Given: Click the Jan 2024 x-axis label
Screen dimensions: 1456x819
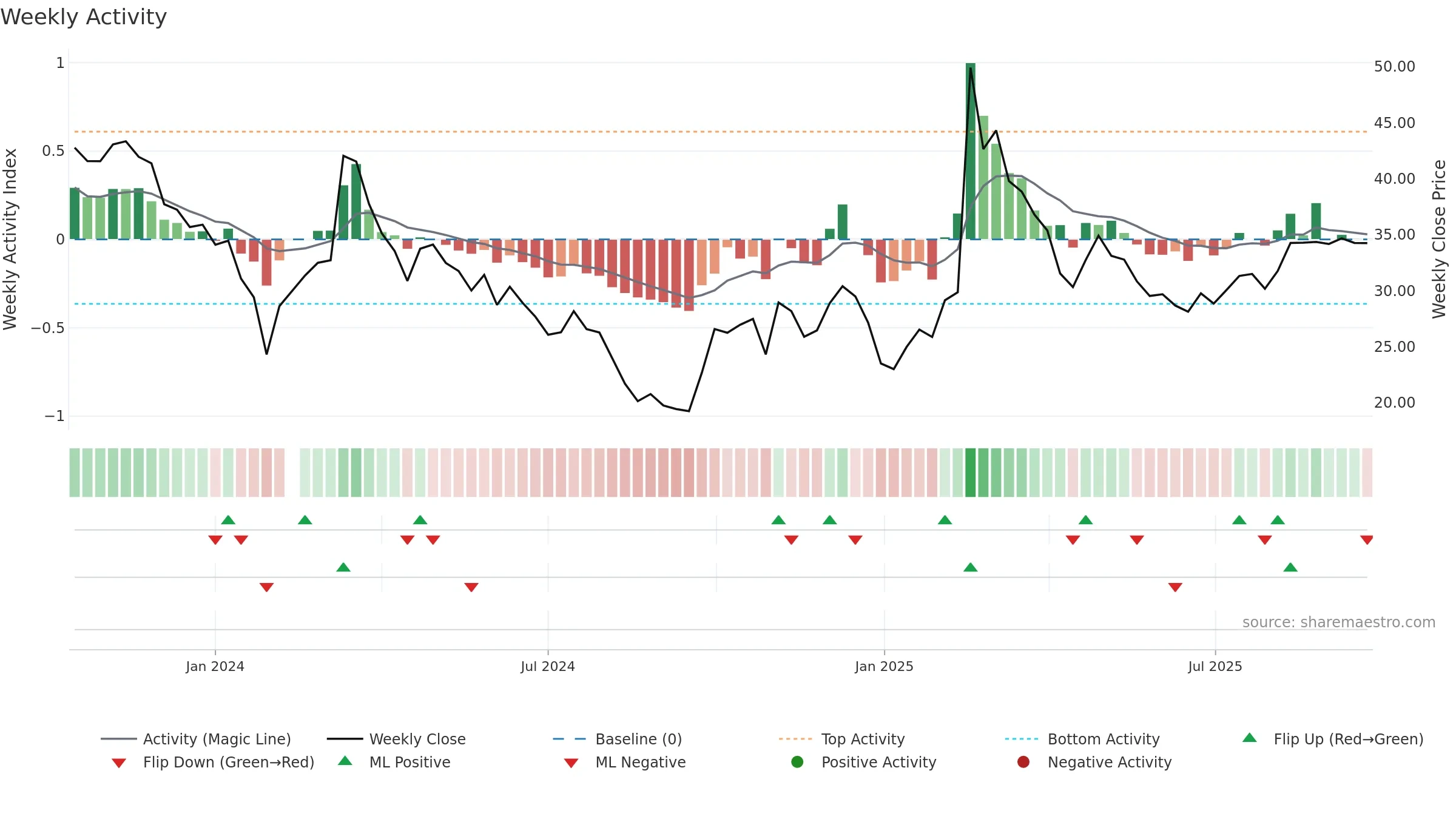Looking at the screenshot, I should point(215,666).
